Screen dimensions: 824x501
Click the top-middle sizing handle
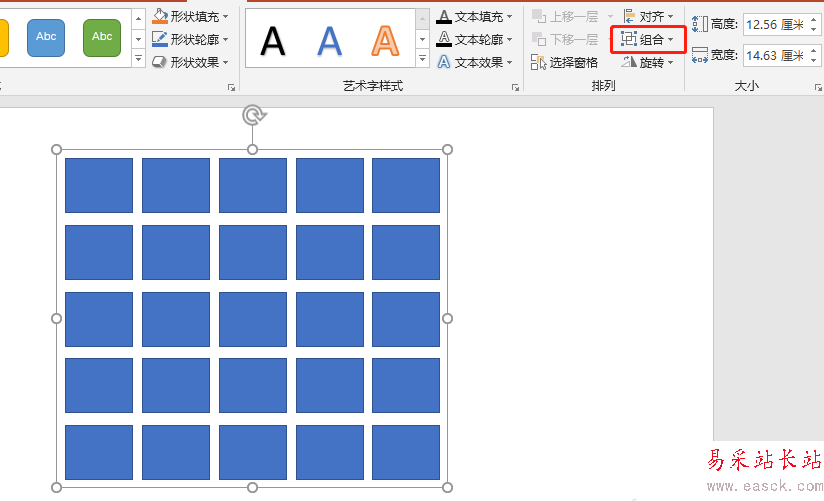(252, 150)
